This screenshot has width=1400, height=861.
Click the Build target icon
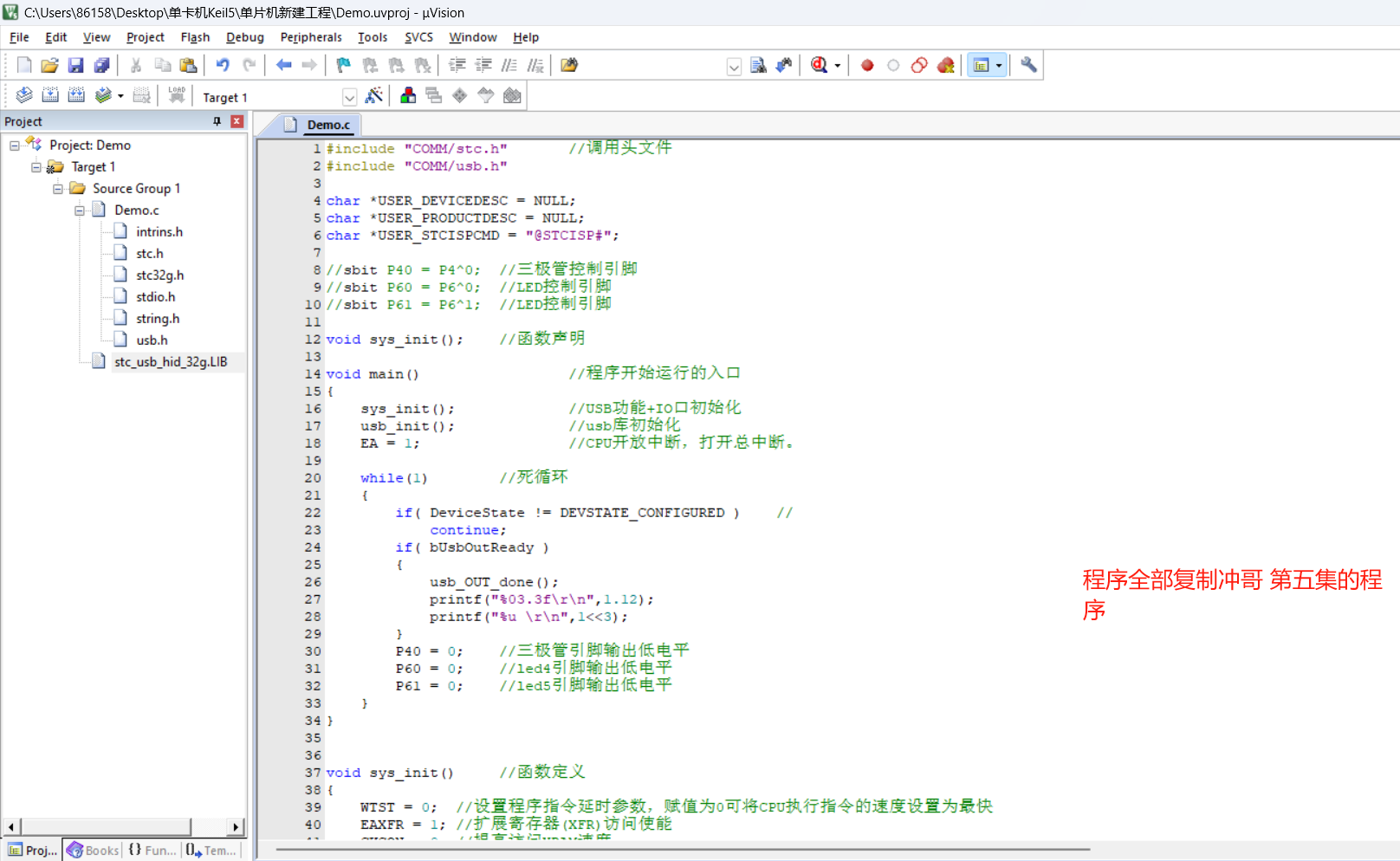[x=50, y=95]
